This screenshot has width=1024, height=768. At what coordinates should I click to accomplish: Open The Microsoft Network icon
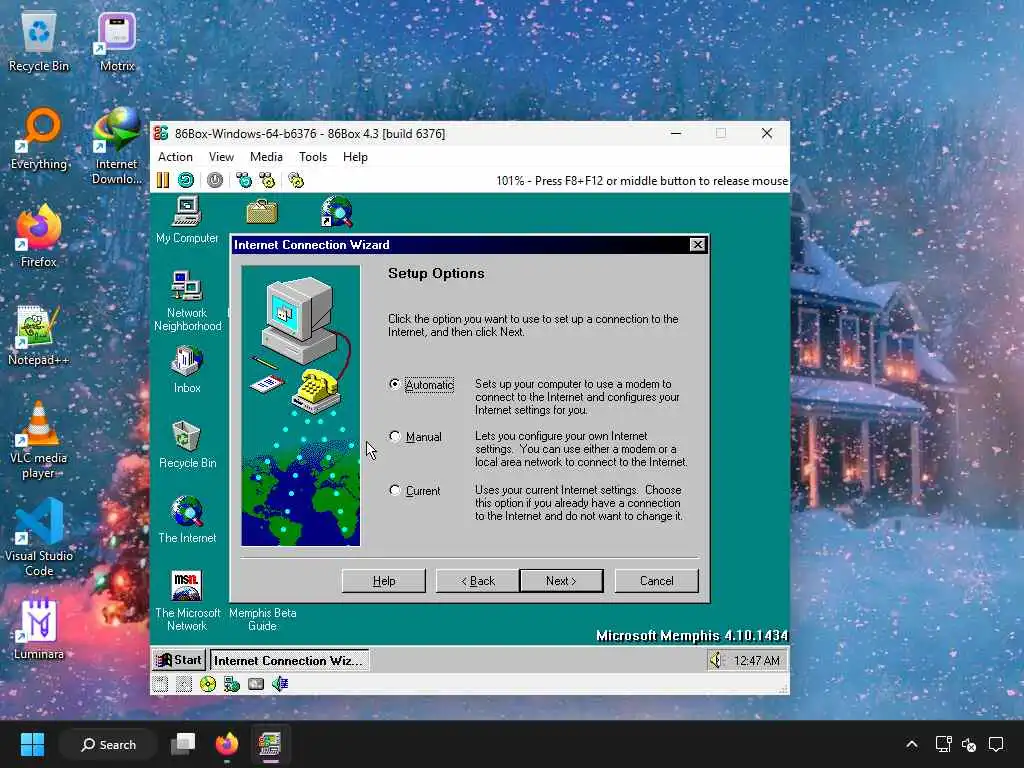pyautogui.click(x=187, y=601)
